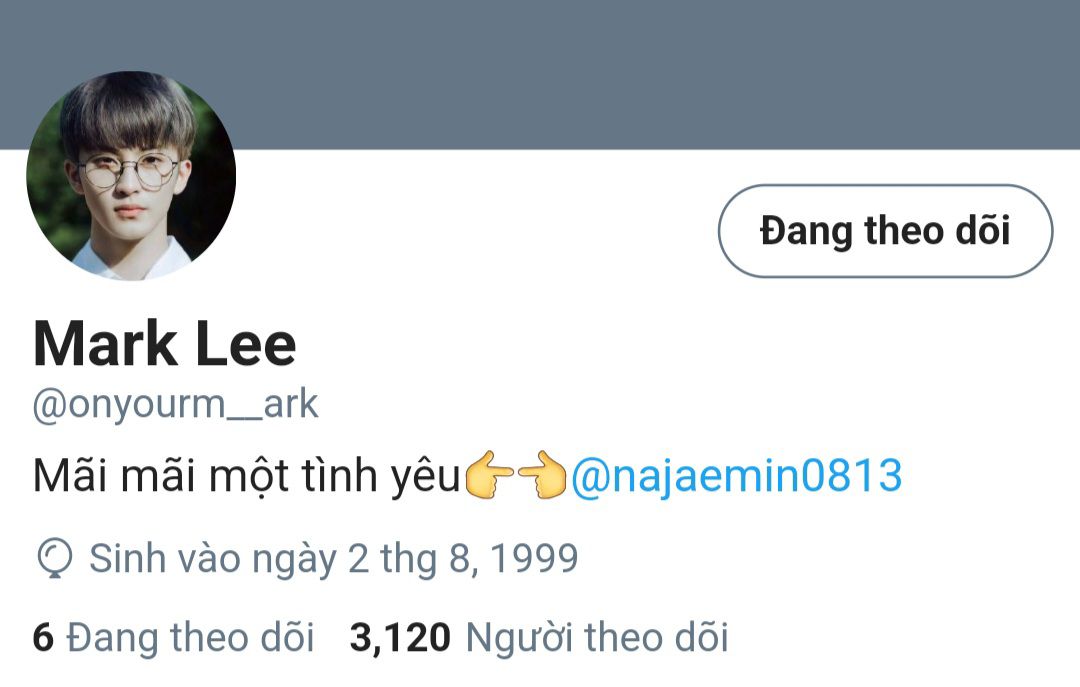Open the "3,120 Người theo dõi" followers list
1080x687 pixels.
(539, 637)
